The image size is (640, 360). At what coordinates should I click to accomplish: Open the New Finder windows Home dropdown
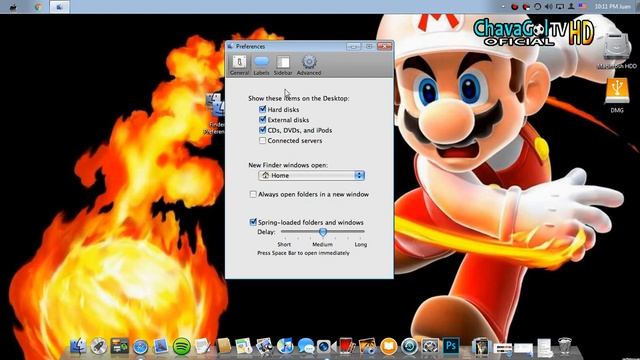311,176
